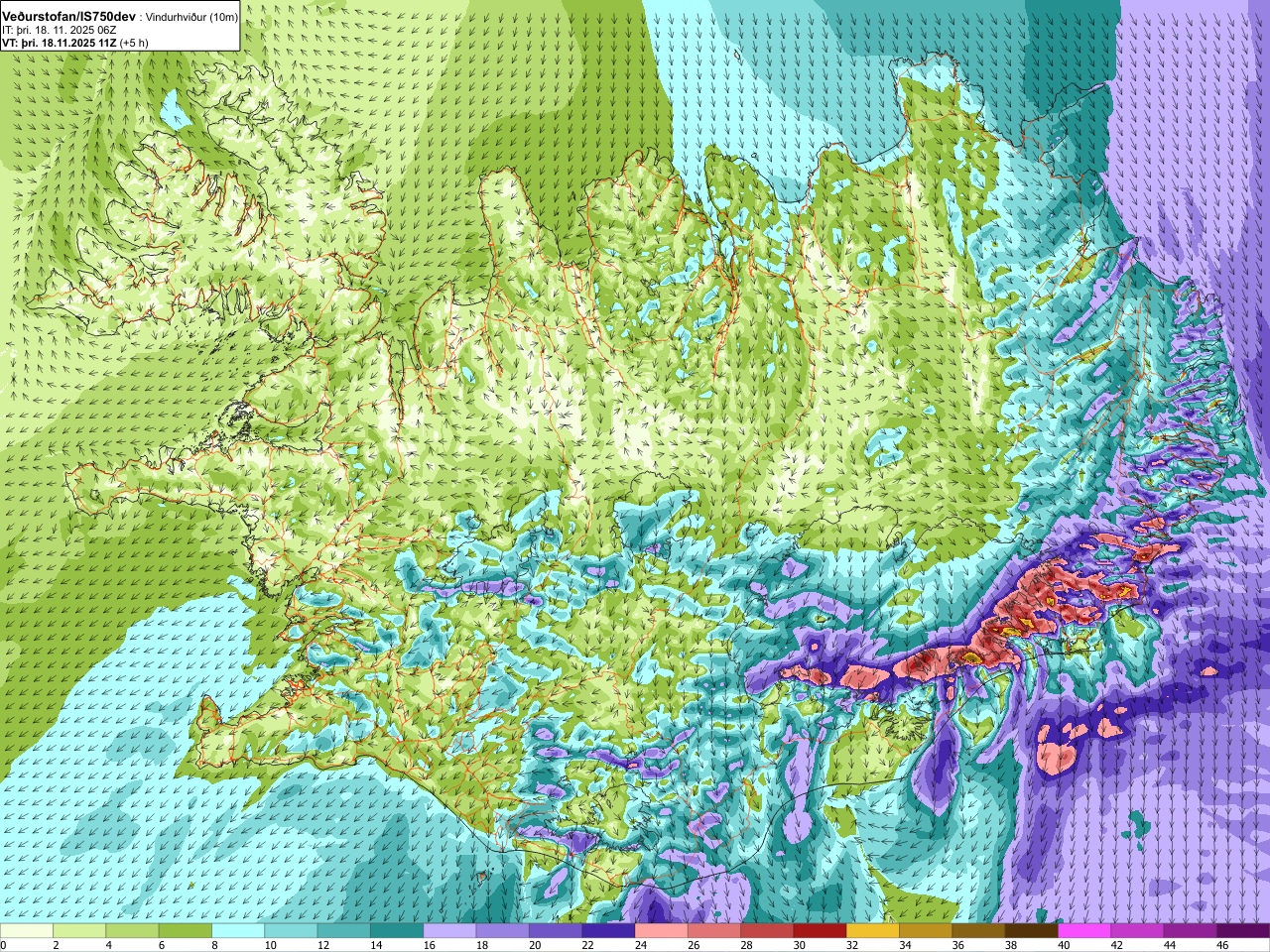Pick the deep plum legend swatch above 46
Image resolution: width=1270 pixels, height=952 pixels.
[x=1243, y=931]
